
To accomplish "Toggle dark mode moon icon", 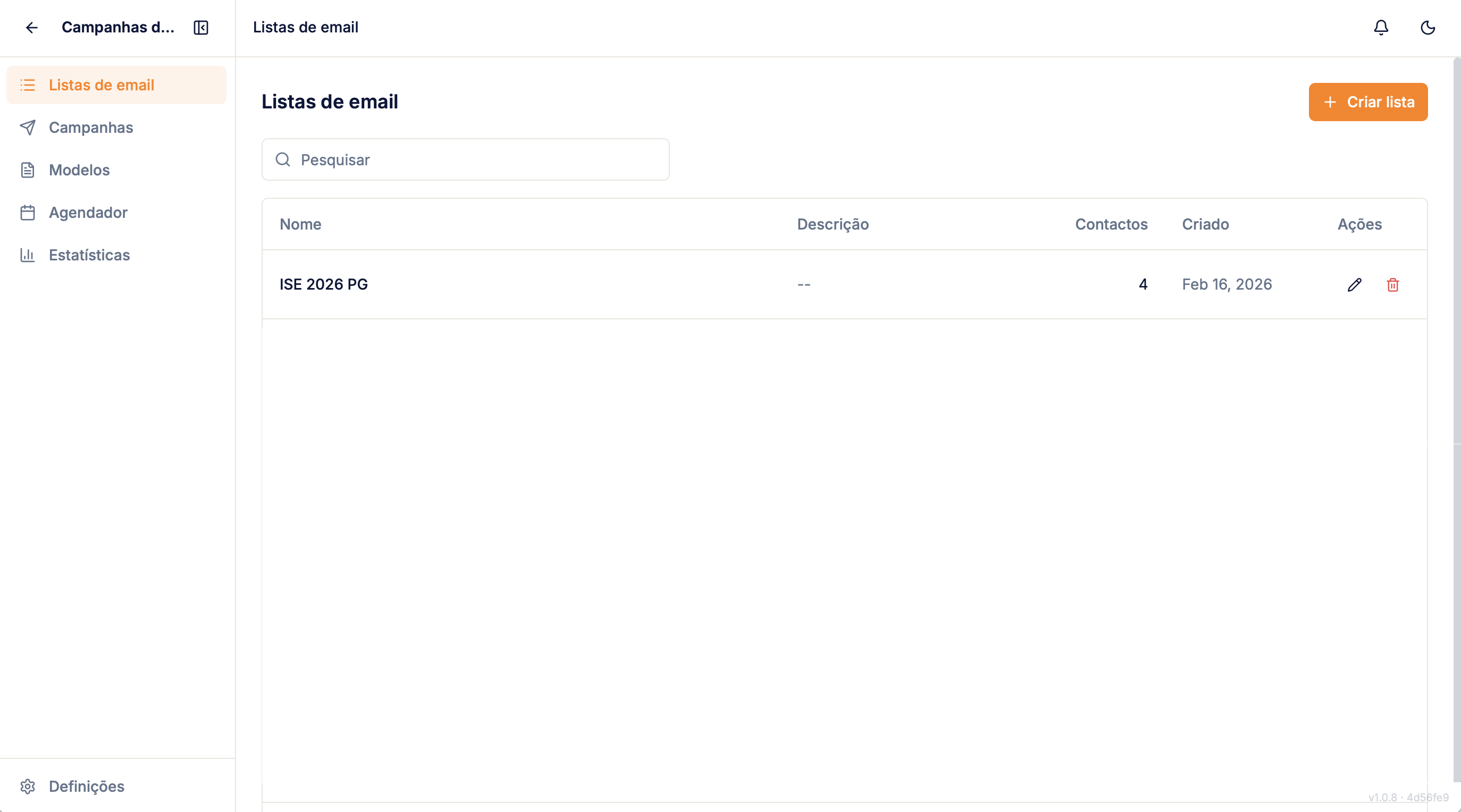I will pos(1428,27).
